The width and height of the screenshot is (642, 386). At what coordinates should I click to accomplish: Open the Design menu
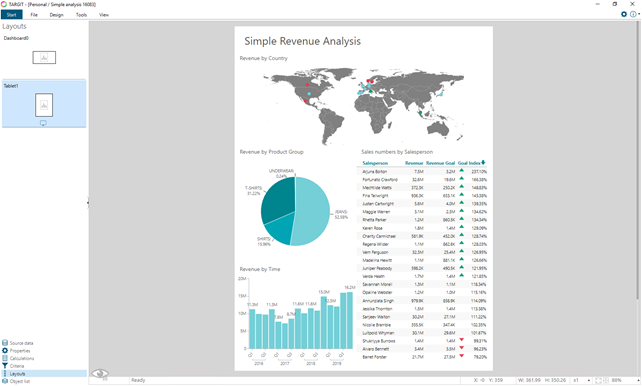click(x=57, y=15)
